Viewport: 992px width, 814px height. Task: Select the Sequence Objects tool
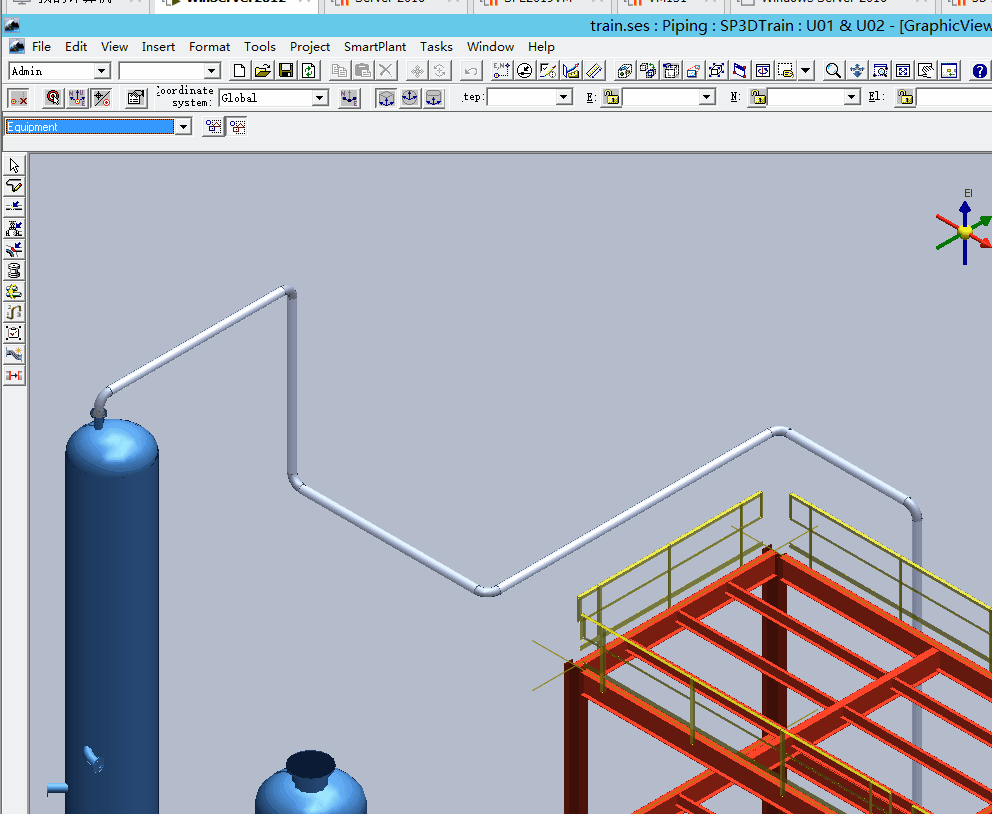tap(14, 312)
